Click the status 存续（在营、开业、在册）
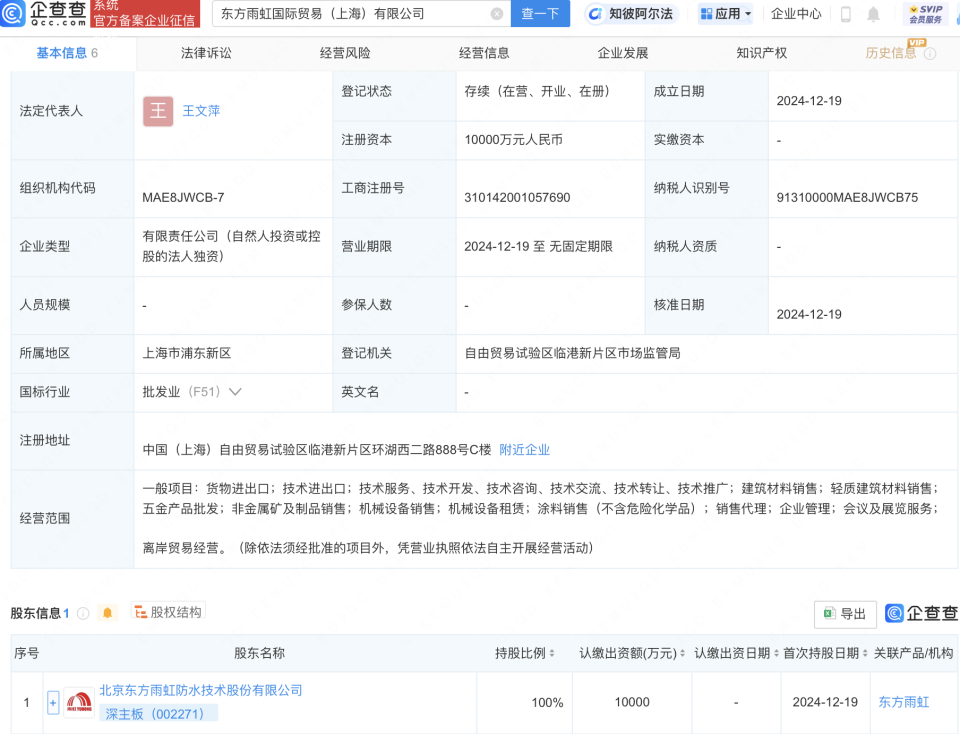960x734 pixels. point(537,92)
